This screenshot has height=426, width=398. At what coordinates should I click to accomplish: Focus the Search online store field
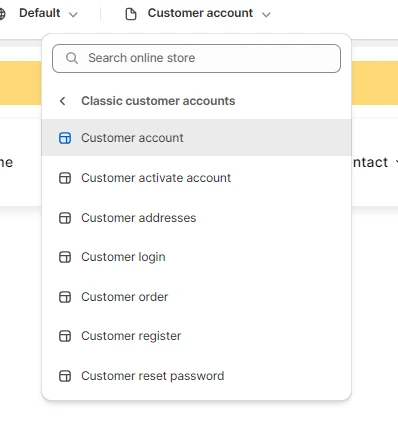coord(196,58)
